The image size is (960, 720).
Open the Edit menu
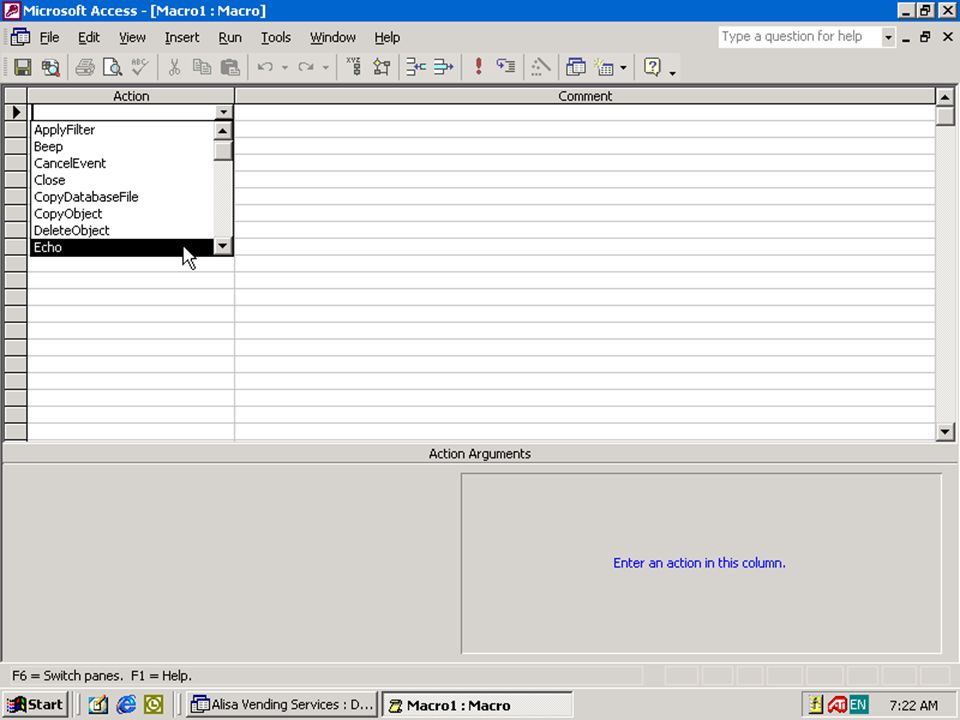89,37
